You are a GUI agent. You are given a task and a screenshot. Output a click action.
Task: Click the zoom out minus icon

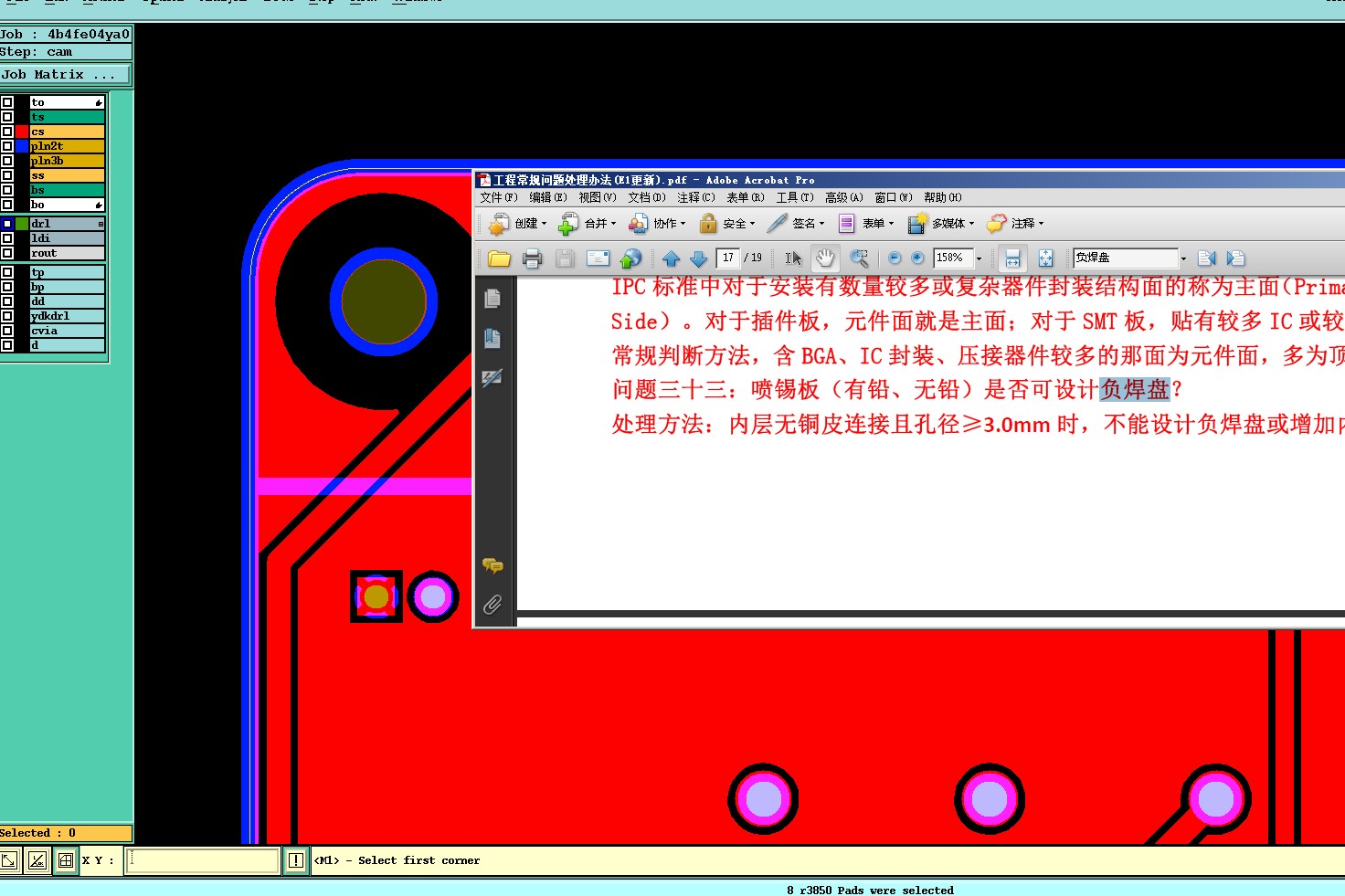tap(895, 258)
